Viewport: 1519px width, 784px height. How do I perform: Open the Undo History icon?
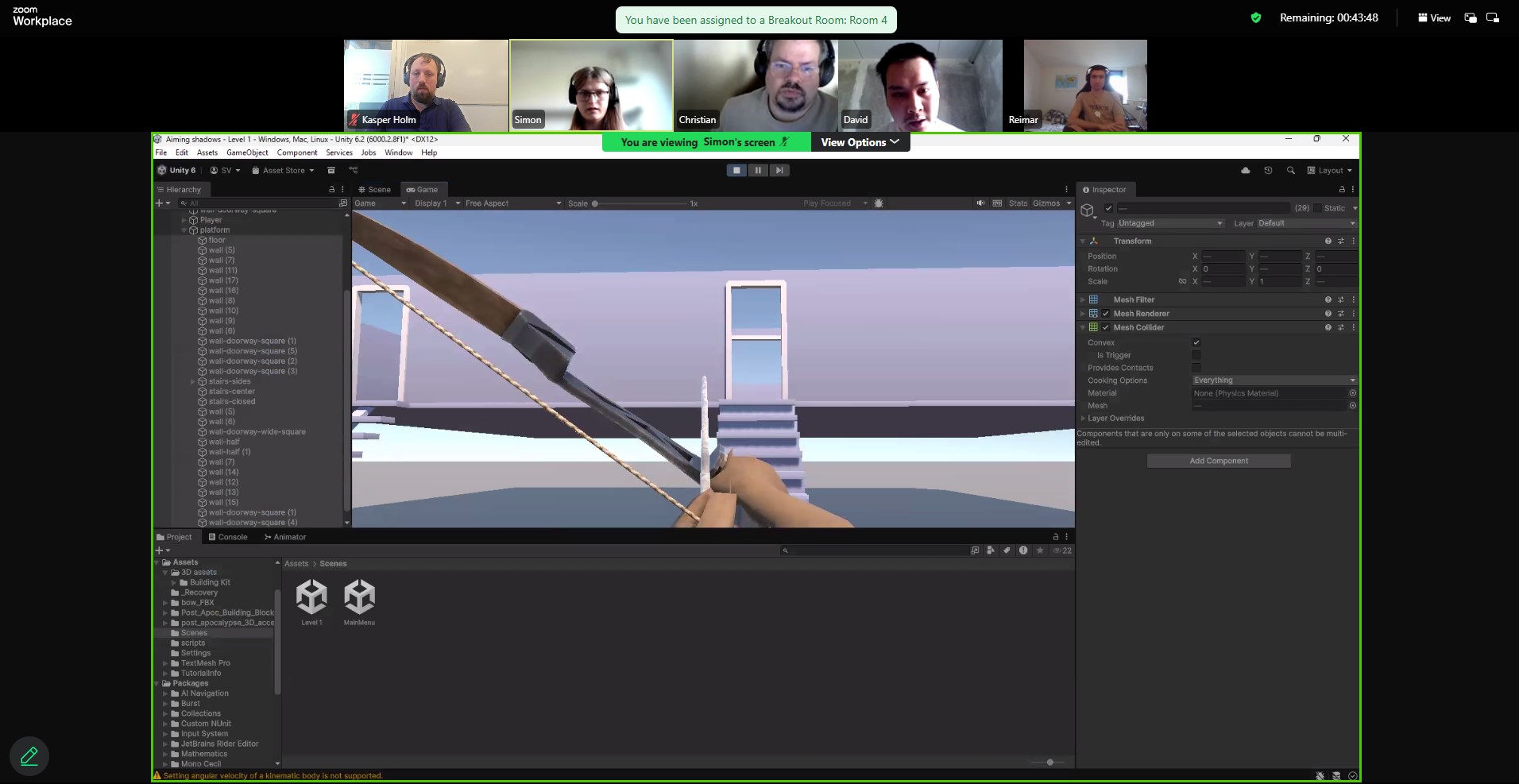tap(1268, 171)
